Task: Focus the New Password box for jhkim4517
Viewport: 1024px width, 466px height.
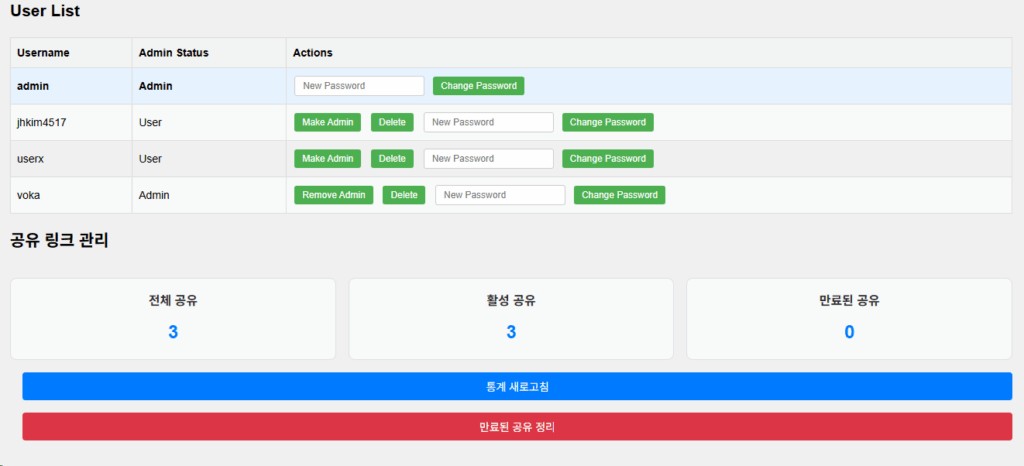Action: pos(488,122)
